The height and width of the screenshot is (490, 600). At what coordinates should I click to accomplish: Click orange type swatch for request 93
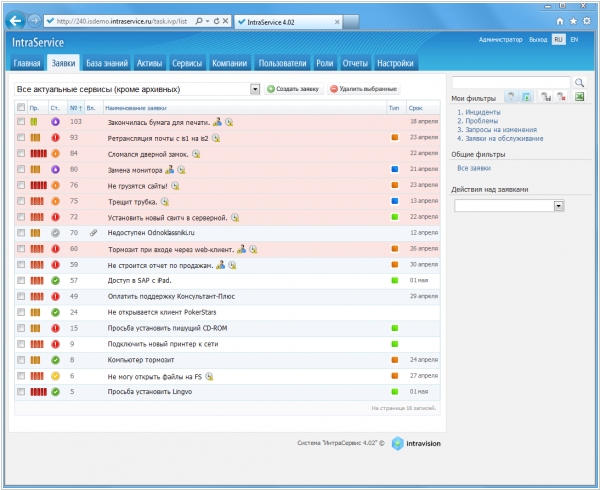pyautogui.click(x=395, y=137)
